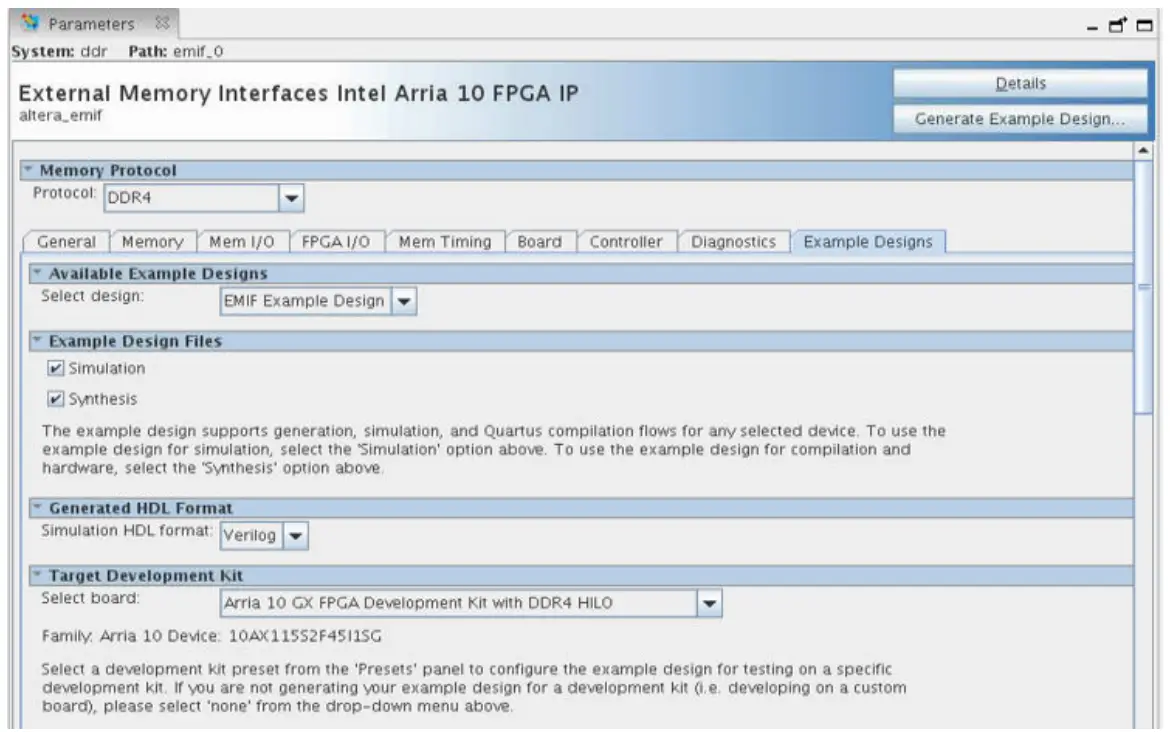Collapse the Generated HDL Format section
Image resolution: width=1170 pixels, height=732 pixels.
click(37, 507)
